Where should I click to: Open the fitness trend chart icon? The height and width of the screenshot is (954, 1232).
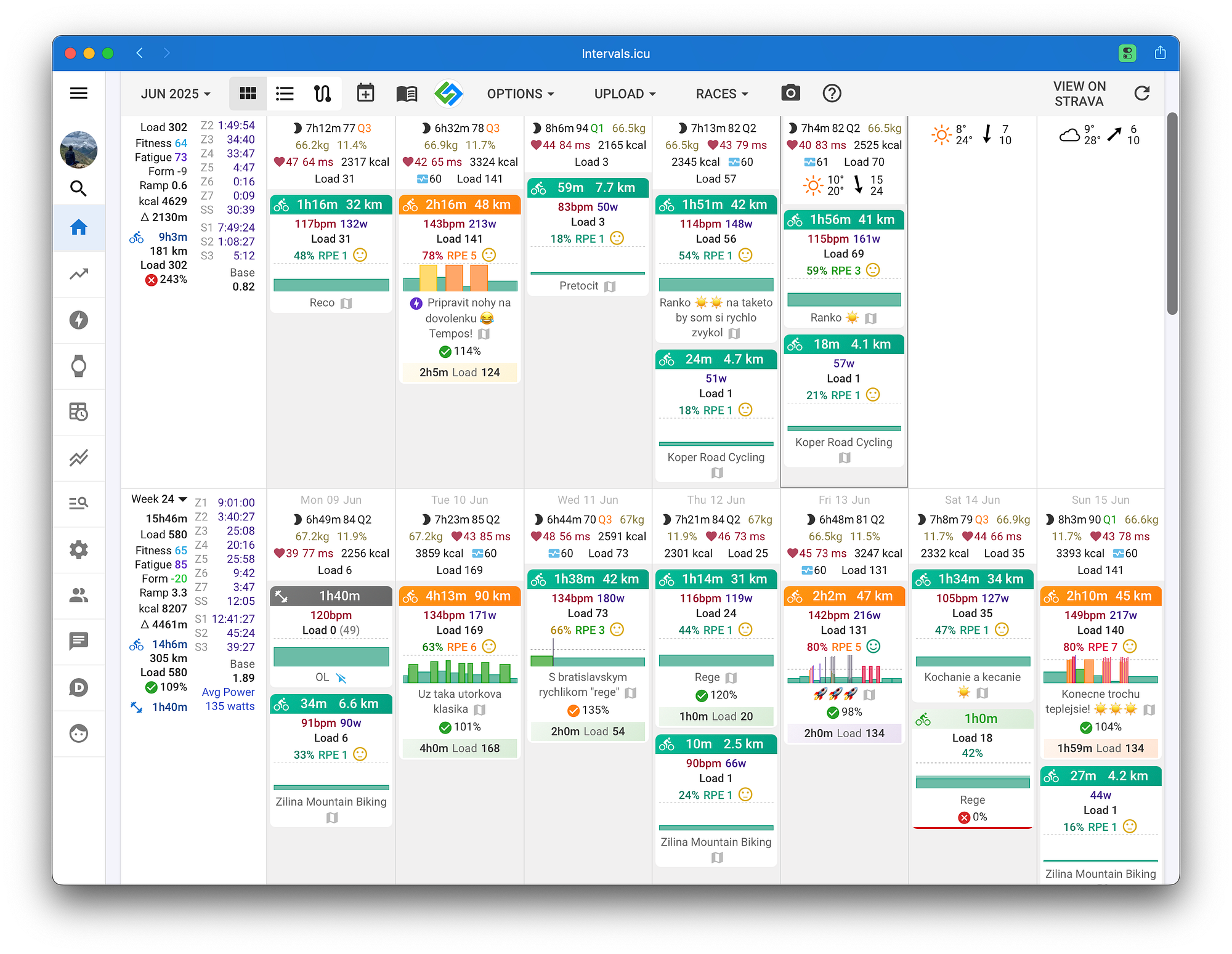(x=79, y=274)
